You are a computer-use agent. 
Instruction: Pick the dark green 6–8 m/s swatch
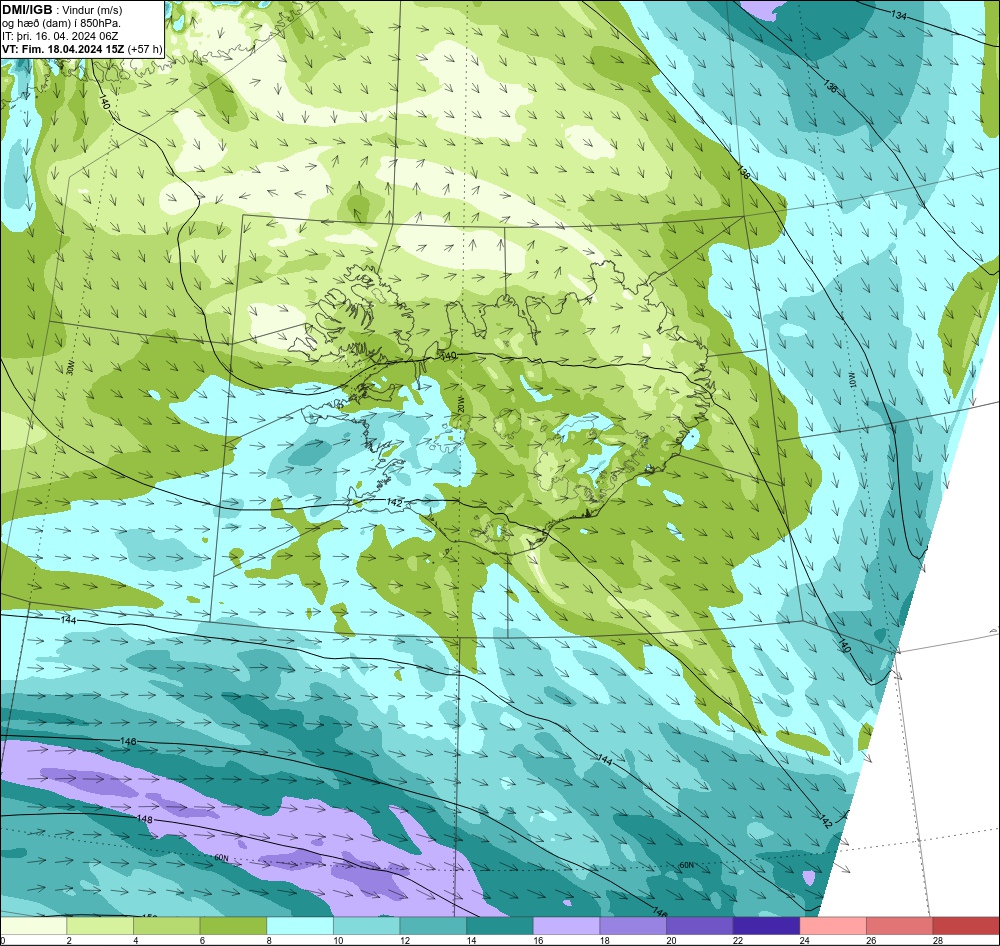tap(233, 926)
